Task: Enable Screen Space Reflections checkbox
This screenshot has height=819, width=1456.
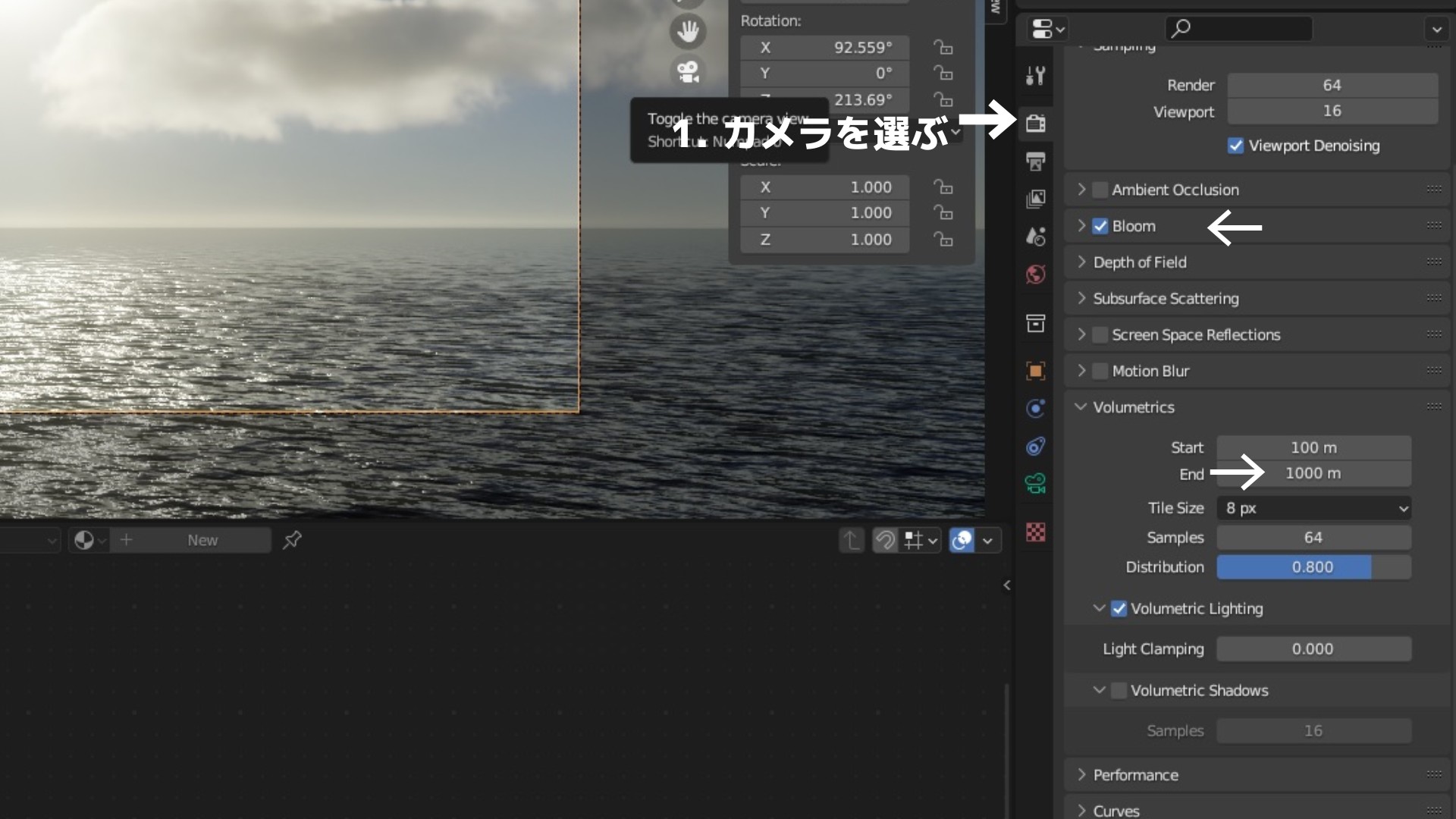Action: (x=1100, y=334)
